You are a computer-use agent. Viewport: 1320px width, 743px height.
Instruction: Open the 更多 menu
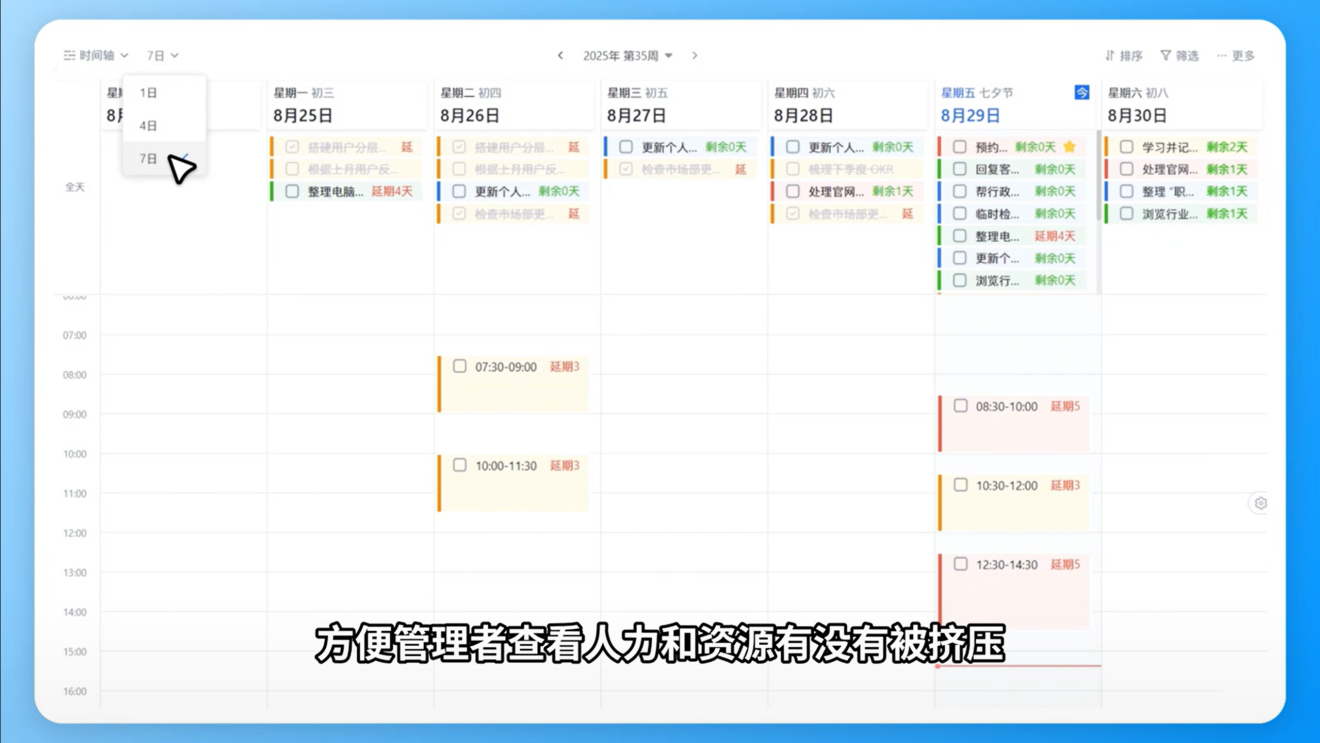[1236, 56]
